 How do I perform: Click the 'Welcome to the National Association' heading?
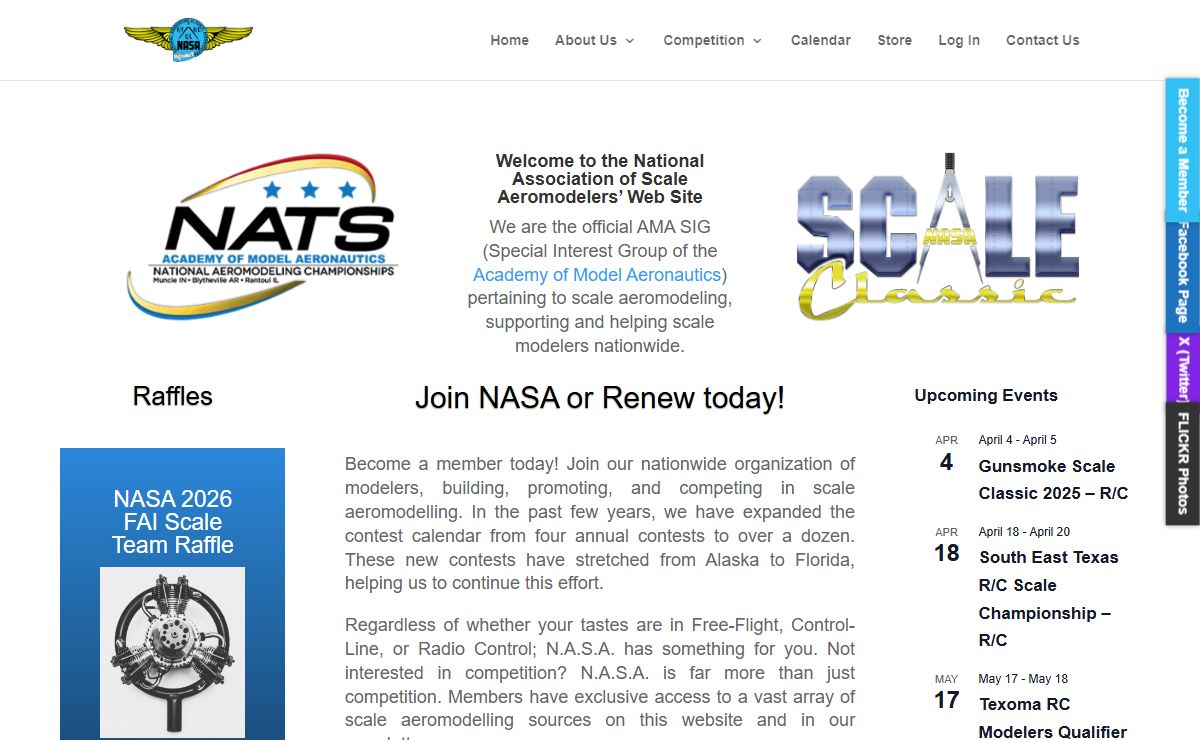600,179
